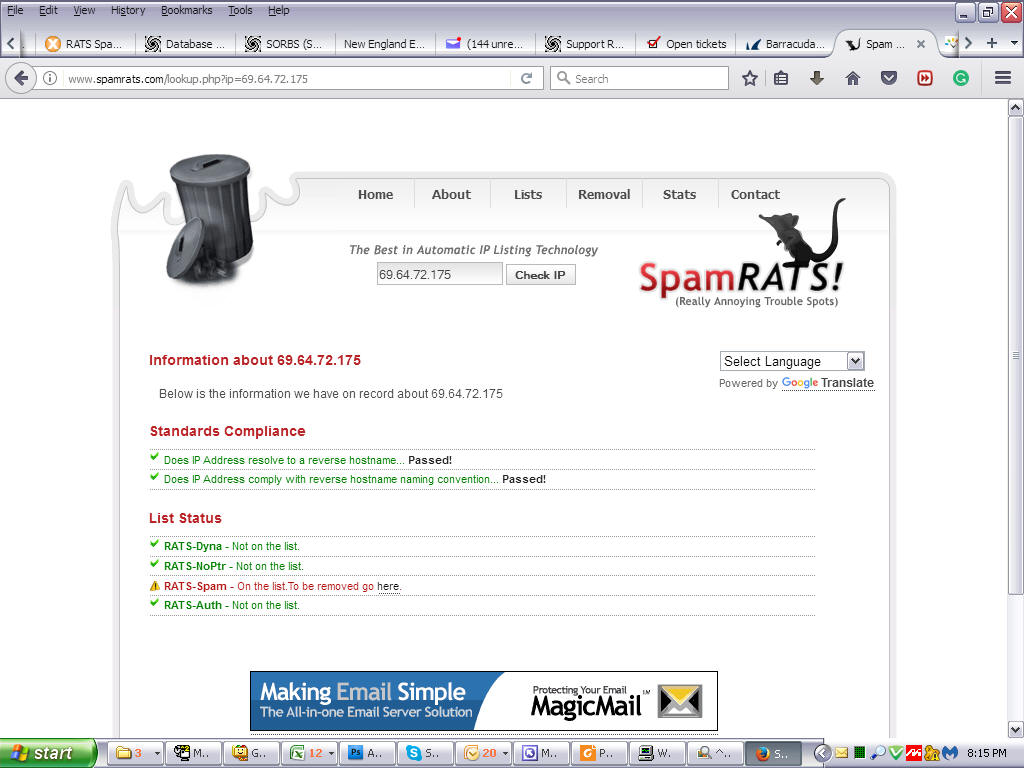Switch to the (144 unre... mail tab
This screenshot has width=1024, height=768.
click(485, 44)
